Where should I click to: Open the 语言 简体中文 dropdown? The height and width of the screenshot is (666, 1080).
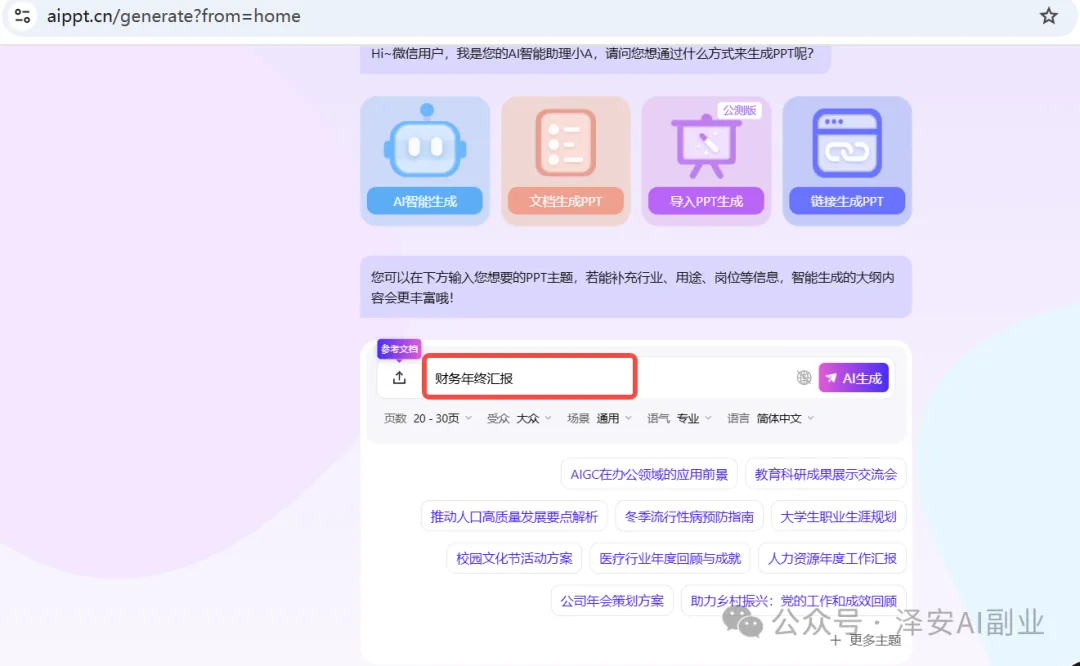tap(771, 418)
